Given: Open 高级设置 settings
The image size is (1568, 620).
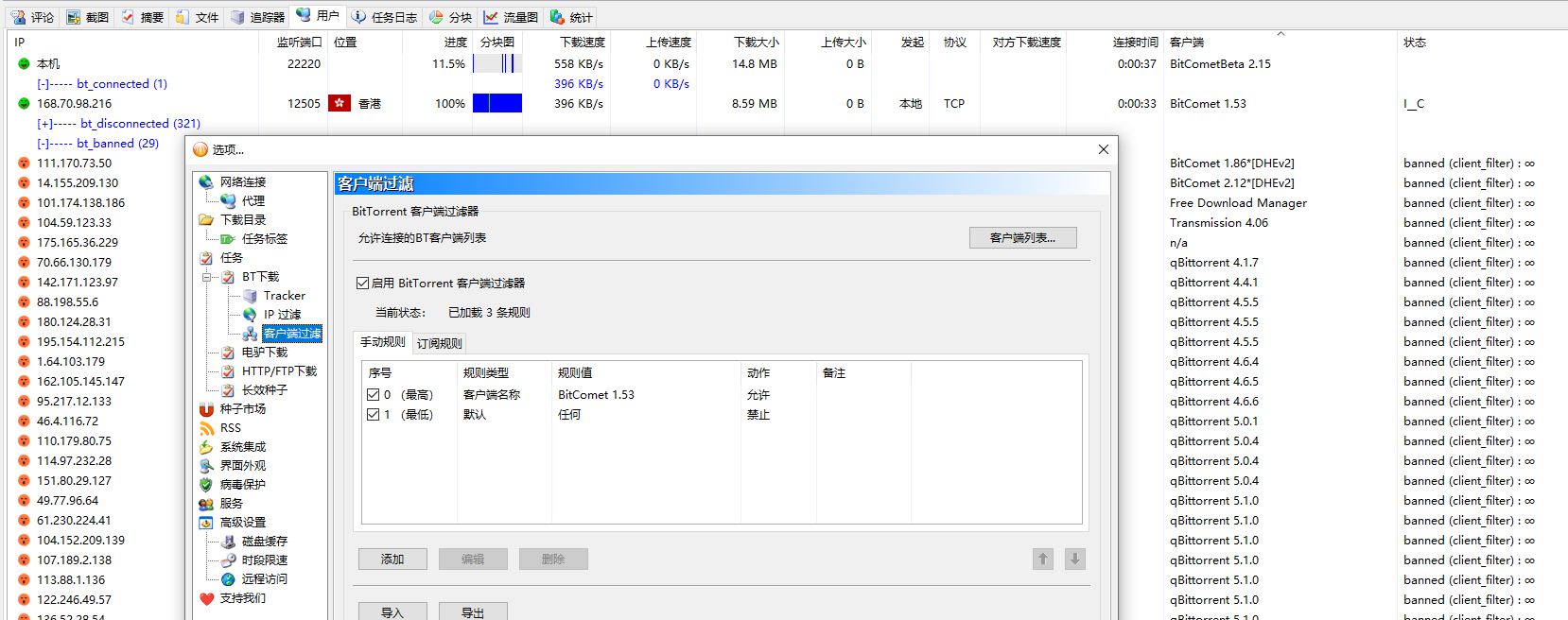Looking at the screenshot, I should pos(243,523).
